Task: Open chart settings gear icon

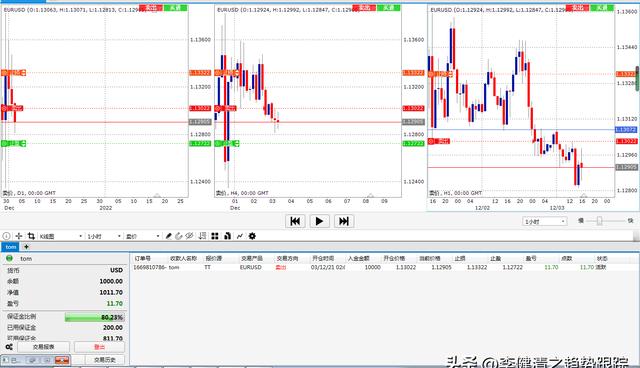Action: pos(252,236)
